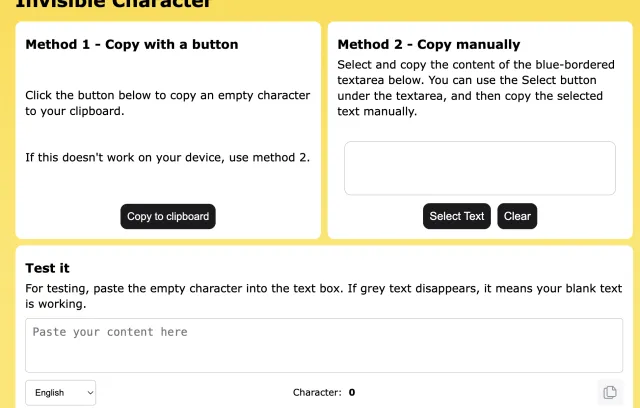Focus the empty Method 2 textarea
640x408 pixels.
480,168
